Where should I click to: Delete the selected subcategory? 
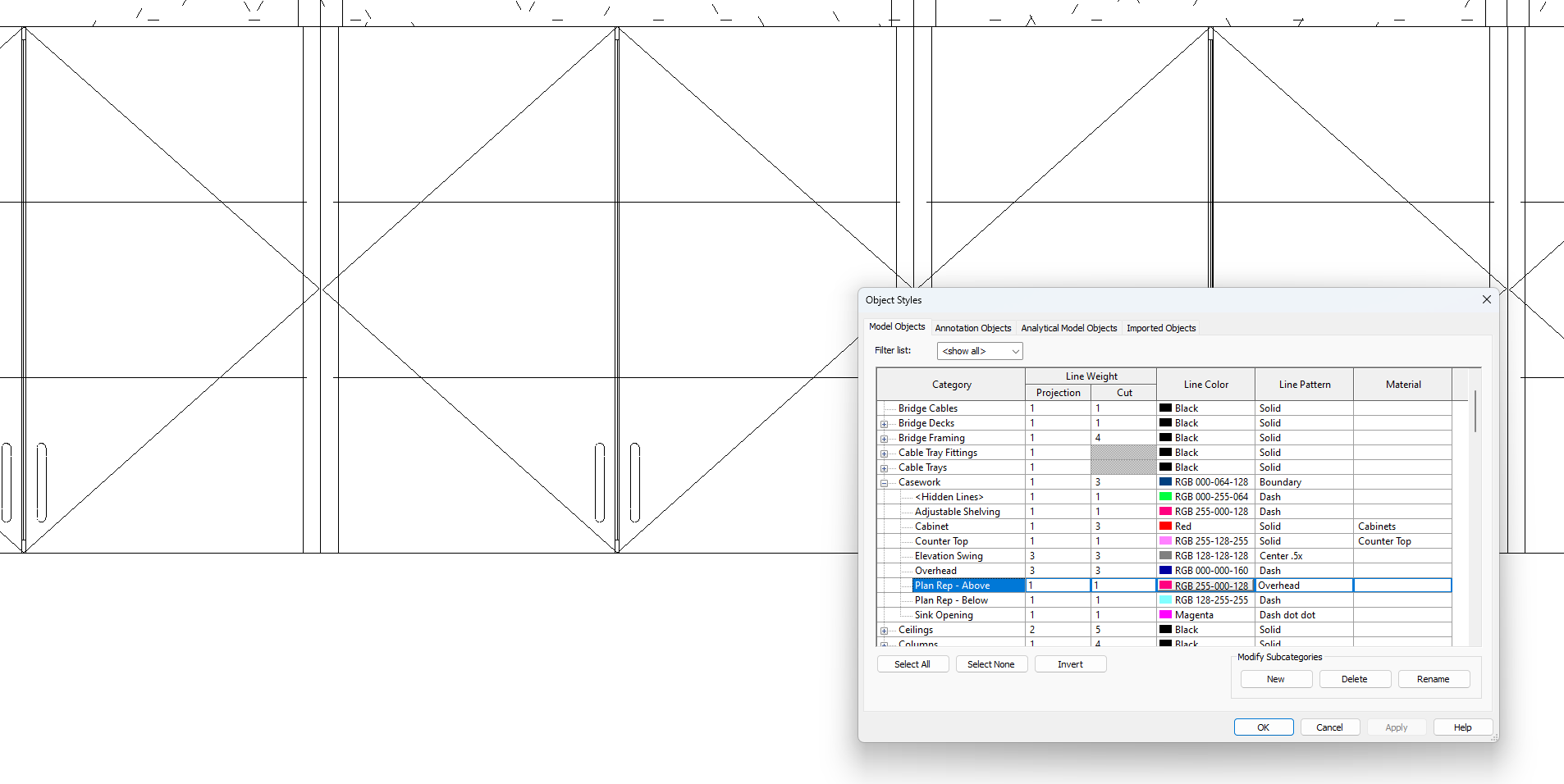[x=1354, y=678]
